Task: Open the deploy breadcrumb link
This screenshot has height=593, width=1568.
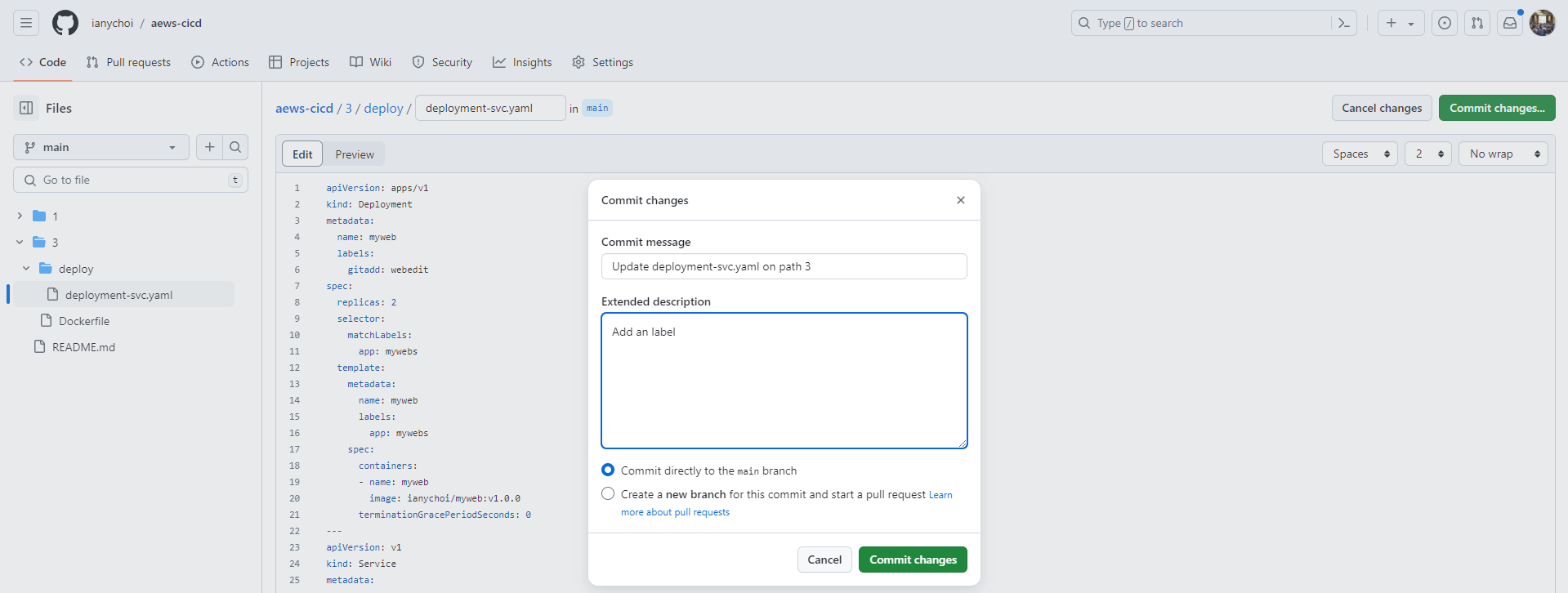Action: (x=384, y=108)
